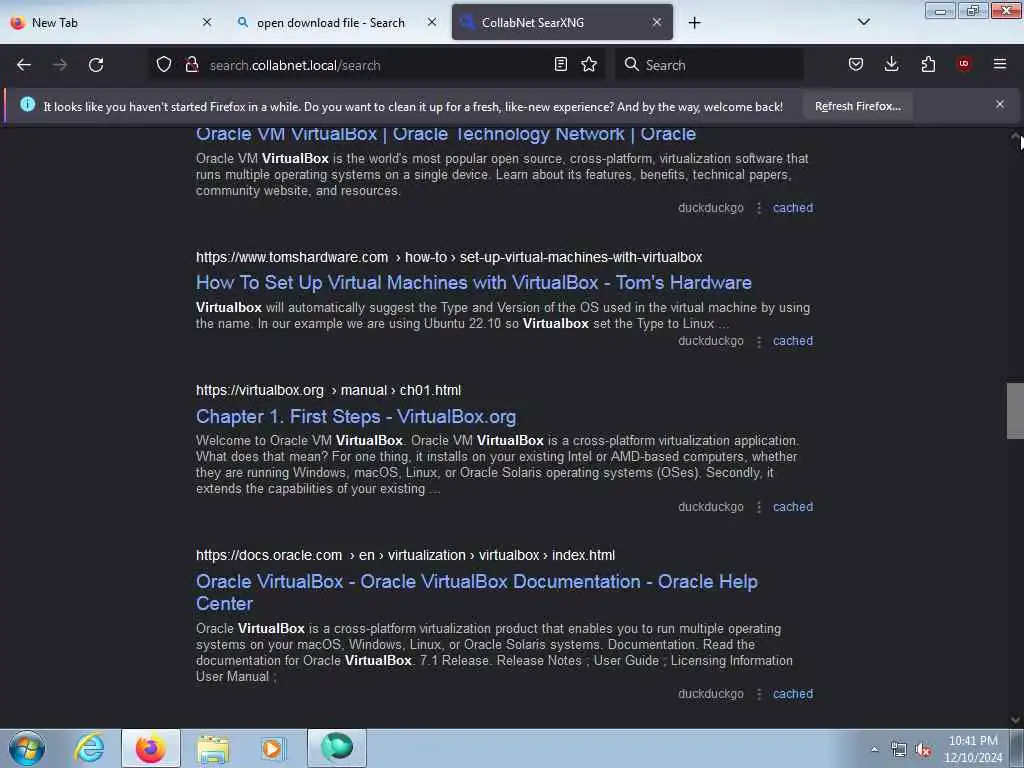Expand the list all tabs chevron
The width and height of the screenshot is (1024, 768).
tap(863, 22)
